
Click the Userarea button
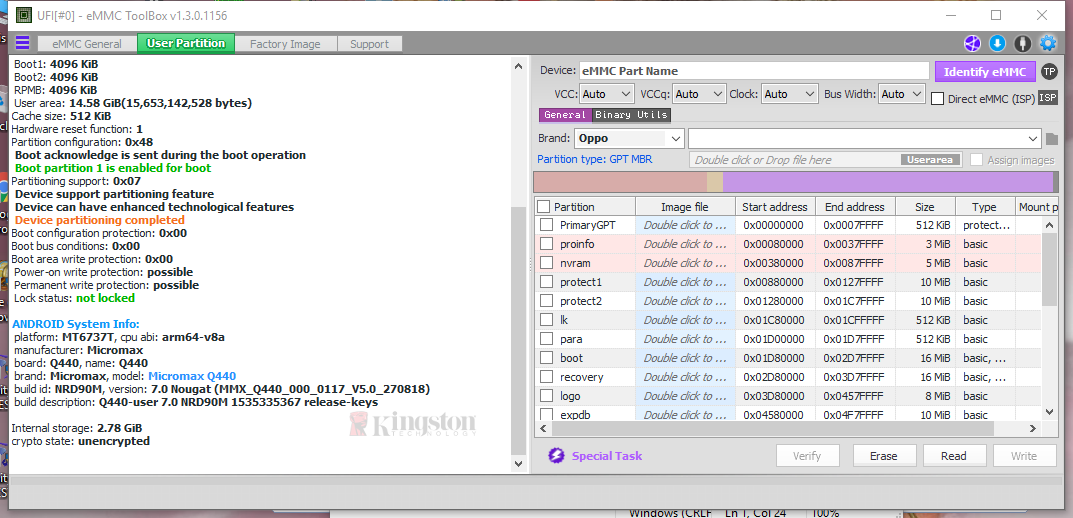(931, 159)
